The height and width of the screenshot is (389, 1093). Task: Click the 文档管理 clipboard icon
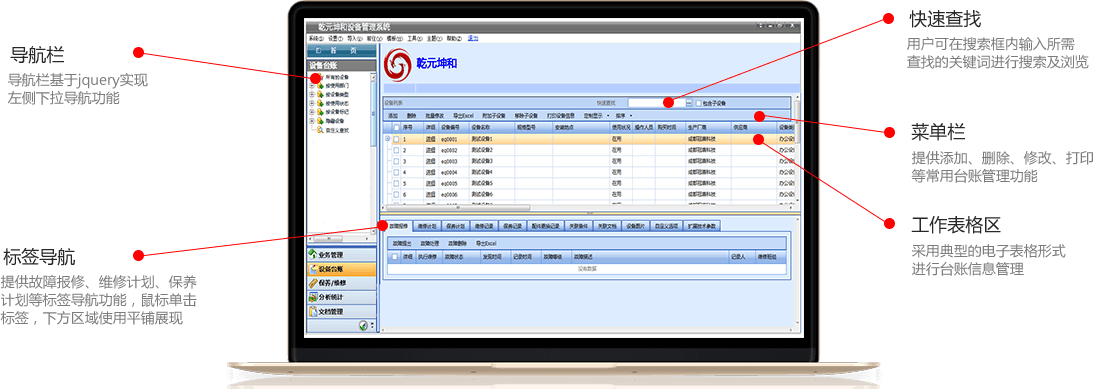click(313, 311)
